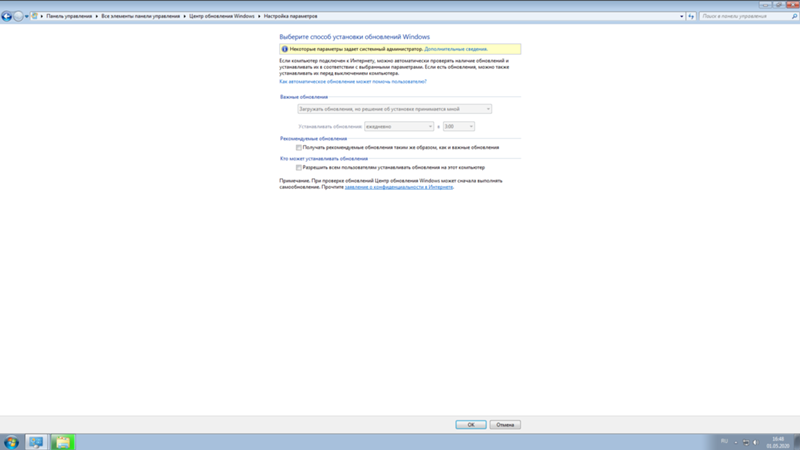Click the Кто может устанавливать обновления label
This screenshot has width=800, height=450.
coord(324,159)
